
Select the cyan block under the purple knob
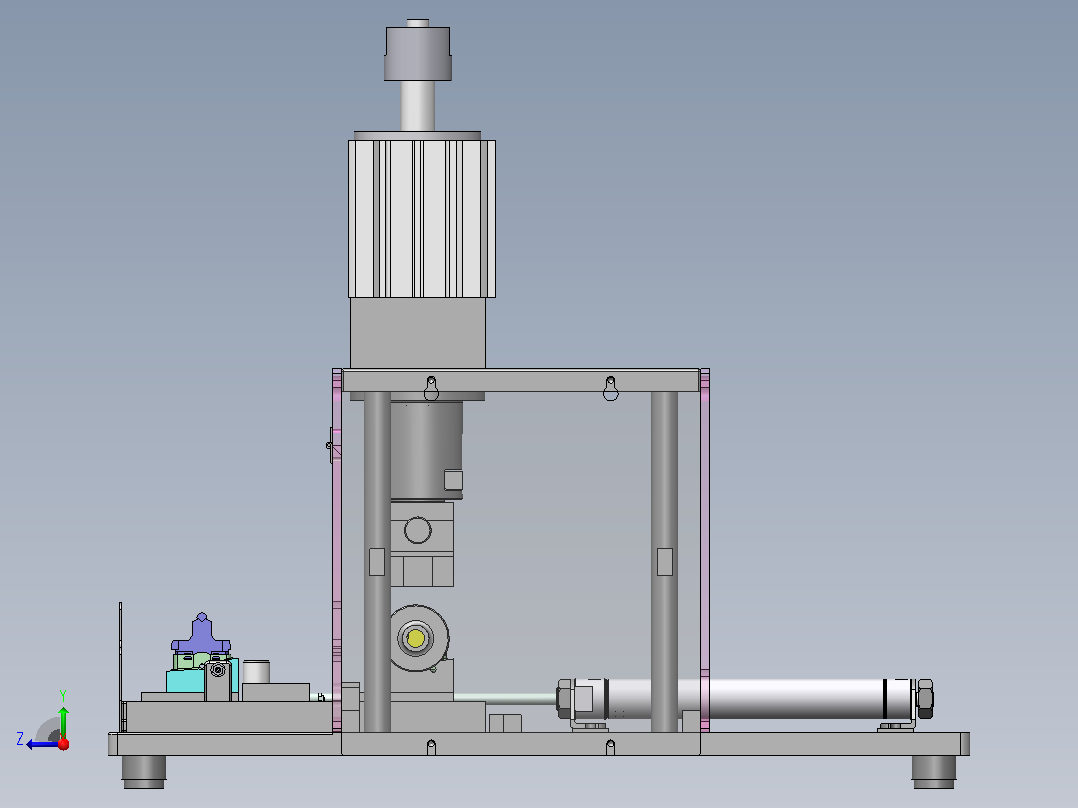[186, 681]
